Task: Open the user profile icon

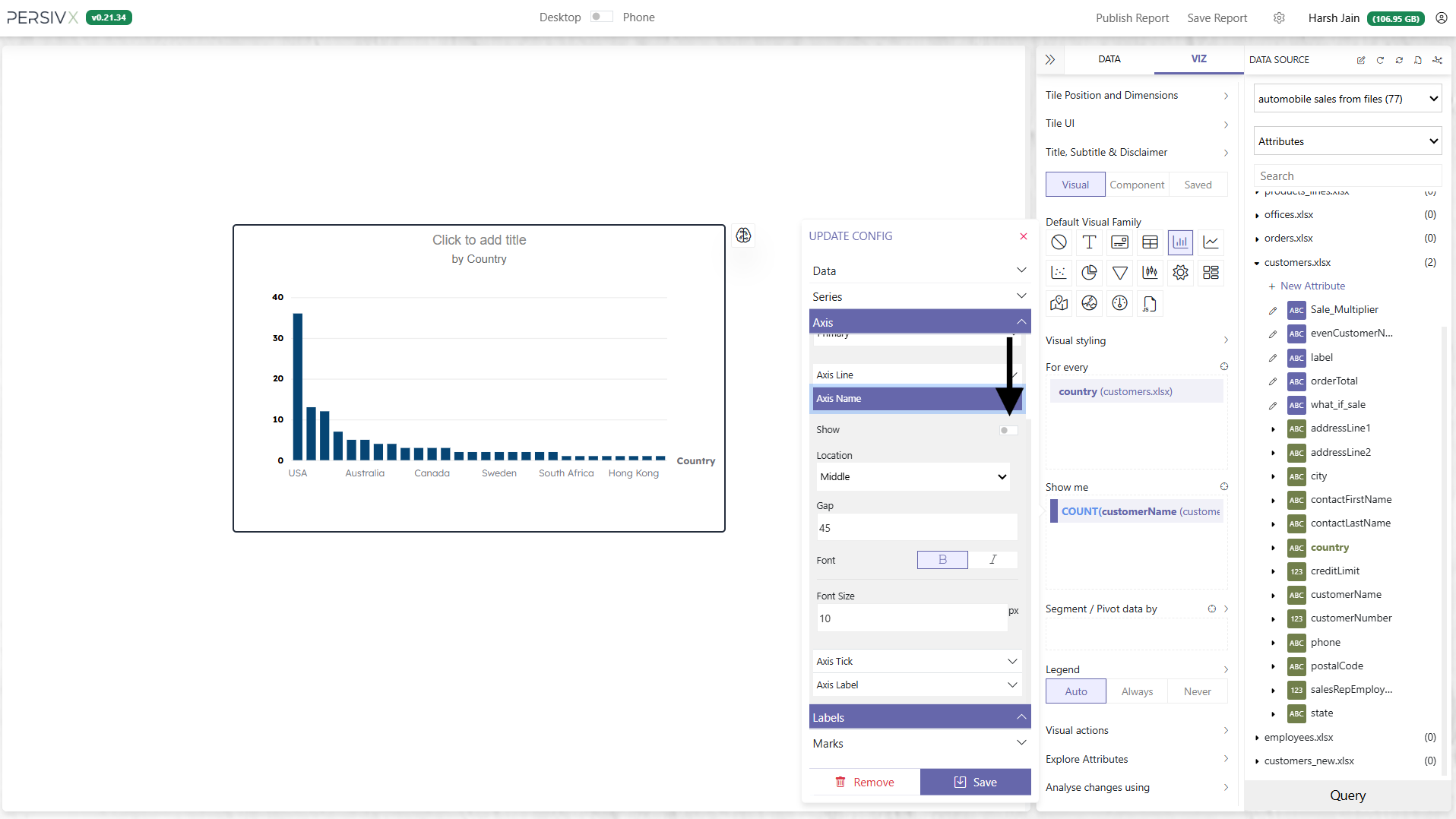Action: 1441,17
